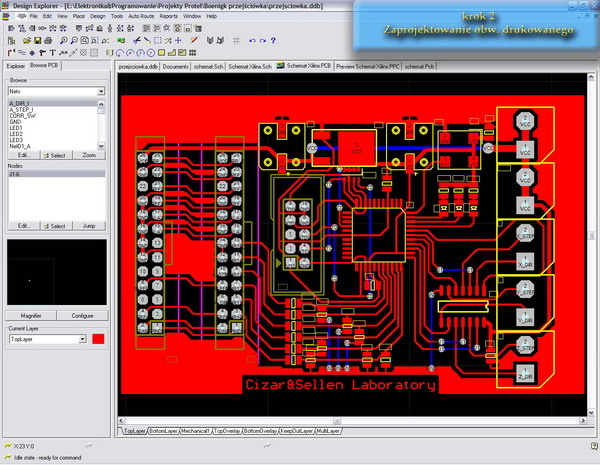Open the Place menu
The height and width of the screenshot is (465, 600).
(78, 16)
